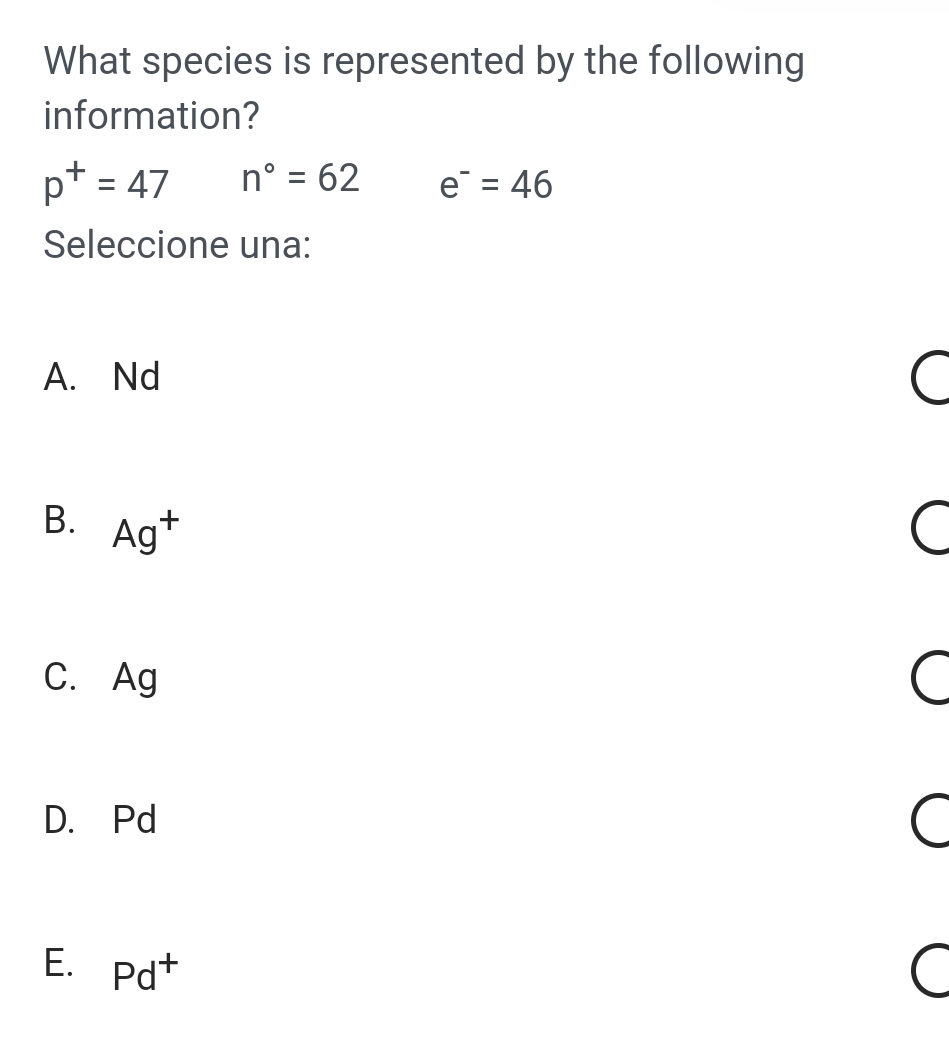949x1043 pixels.
Task: Click the proton count value 47
Action: coord(149,186)
